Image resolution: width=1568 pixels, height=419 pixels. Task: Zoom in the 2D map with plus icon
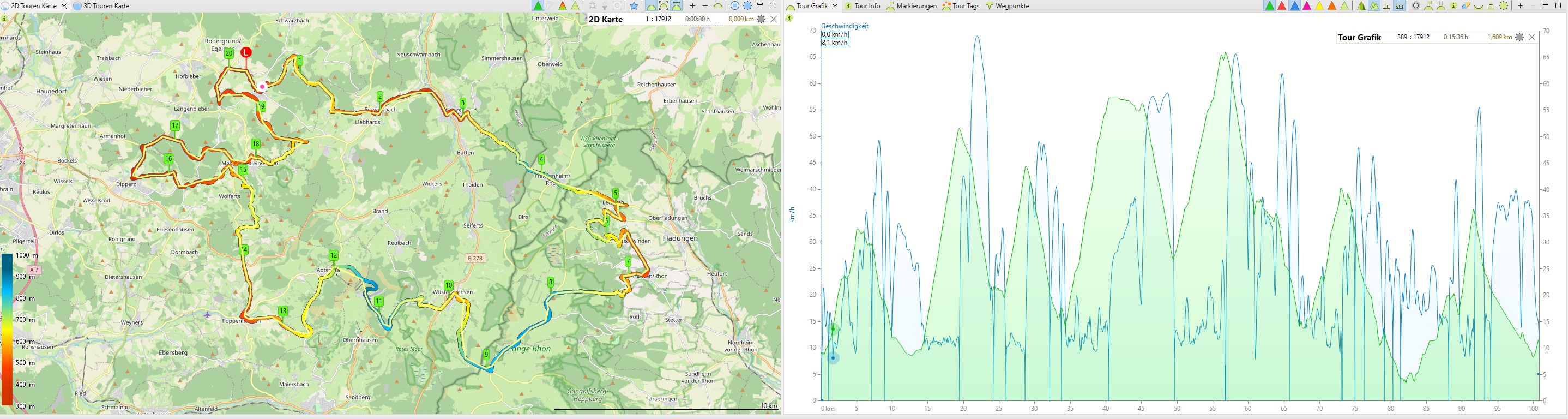click(x=693, y=6)
